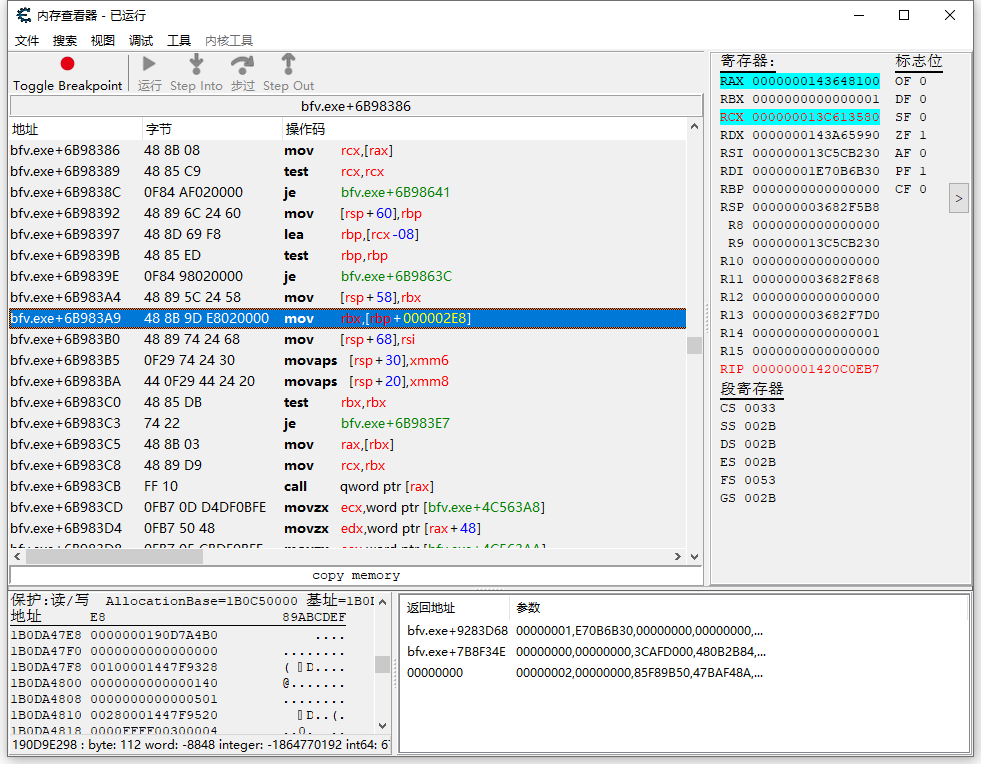Select the mov rcx,[rax] instruction row
The height and width of the screenshot is (764, 981).
pyautogui.click(x=348, y=151)
